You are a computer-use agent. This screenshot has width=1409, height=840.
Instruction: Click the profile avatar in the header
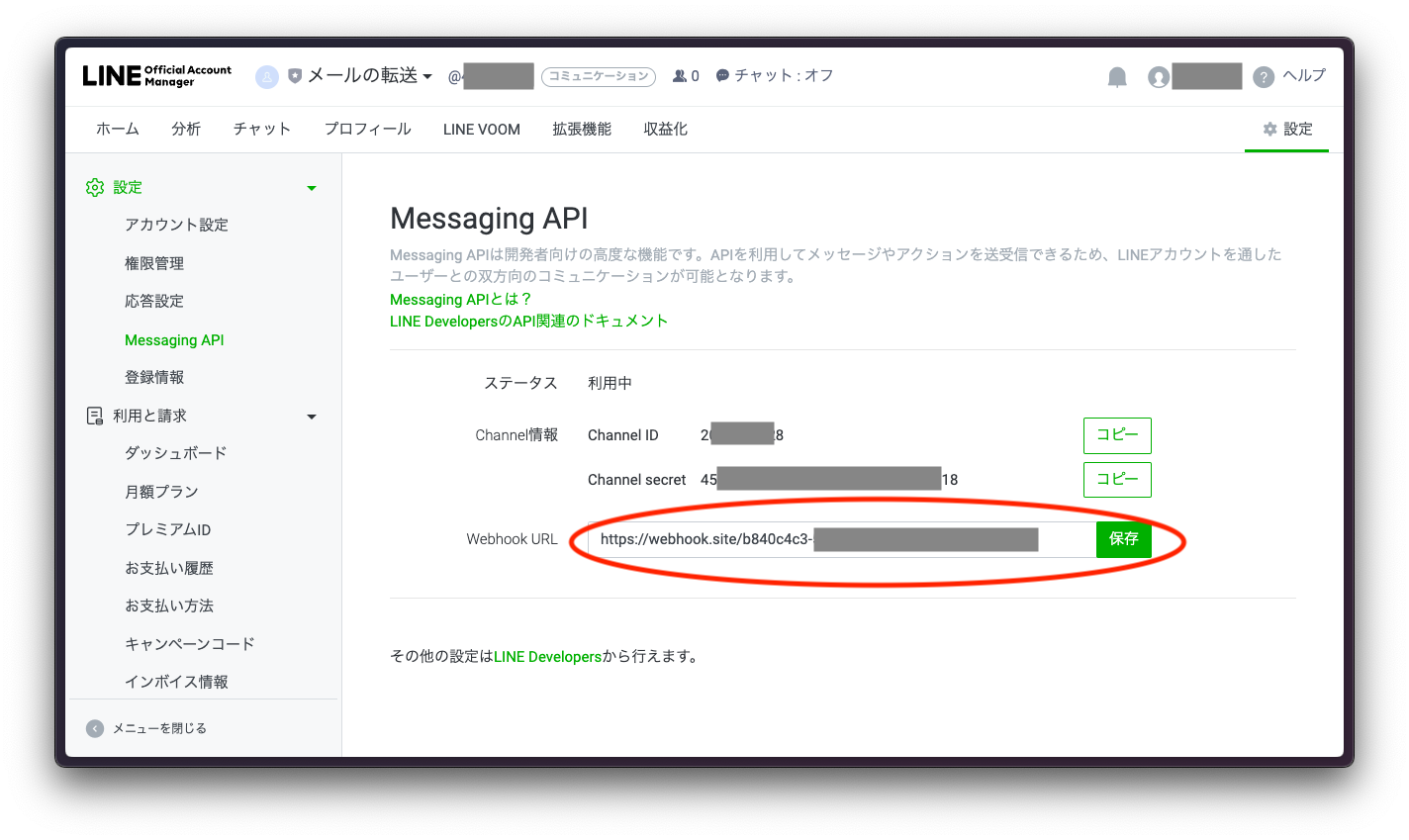point(1158,76)
